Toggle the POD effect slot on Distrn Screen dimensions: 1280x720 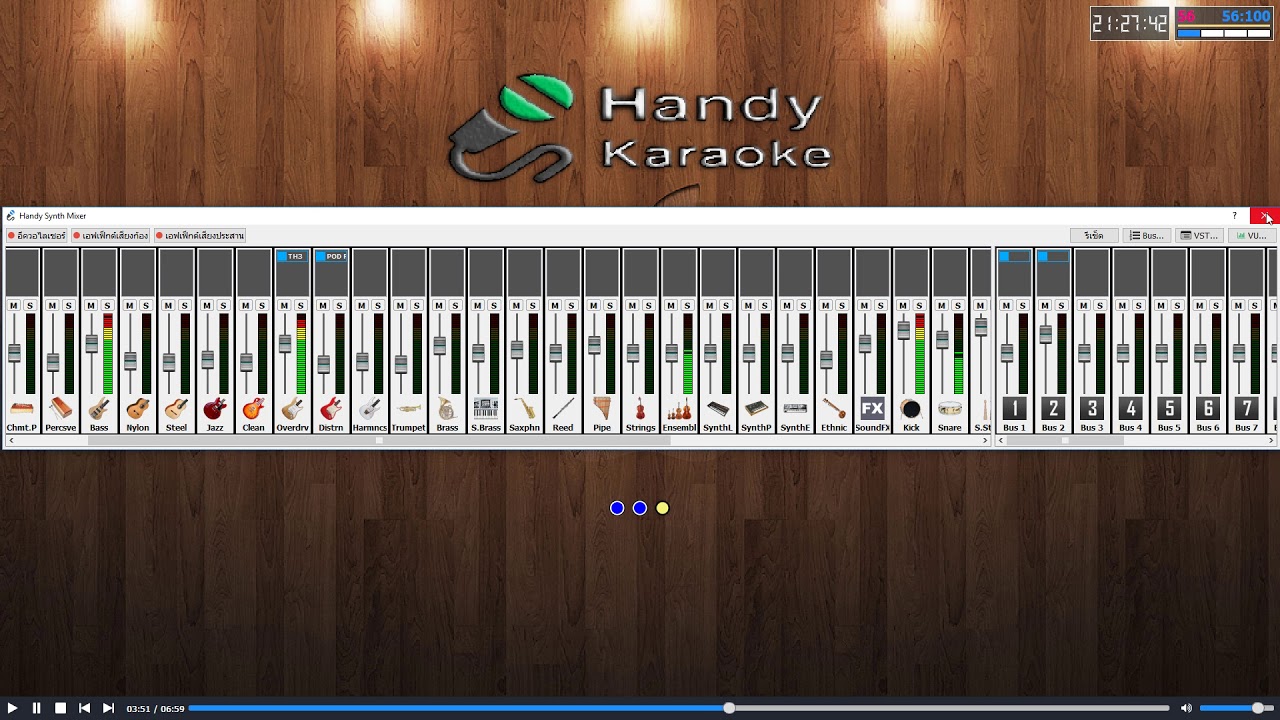(331, 256)
